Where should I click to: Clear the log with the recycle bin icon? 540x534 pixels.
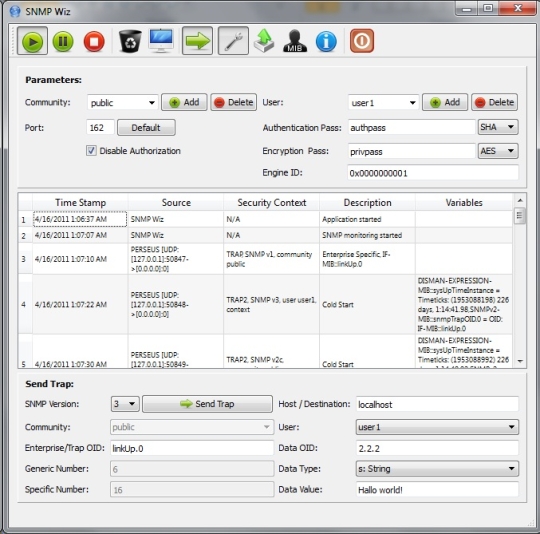(x=130, y=41)
